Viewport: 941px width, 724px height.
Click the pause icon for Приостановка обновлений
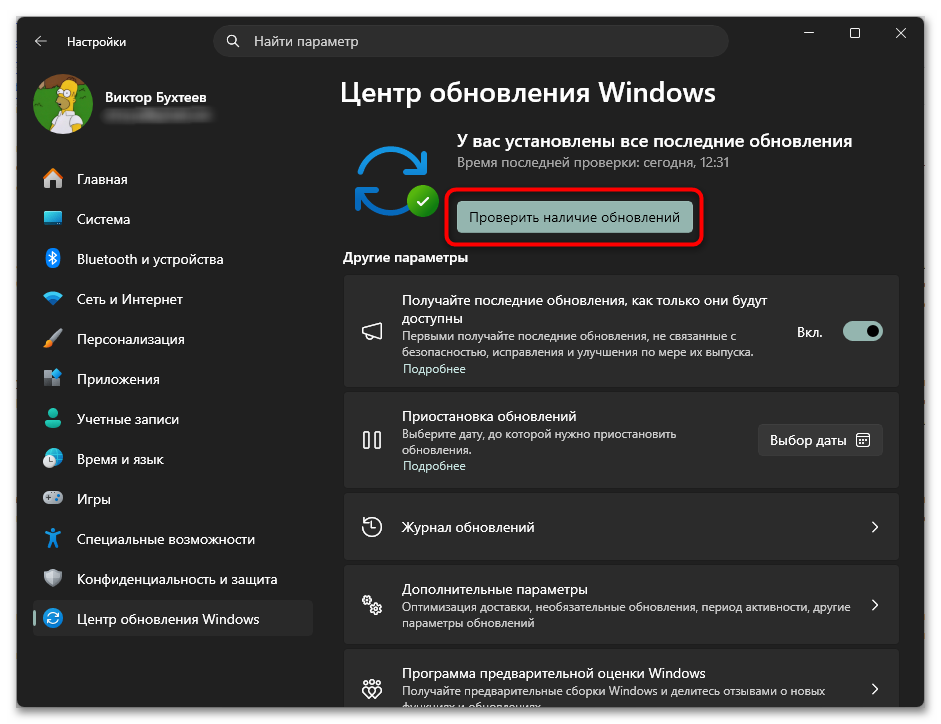click(372, 440)
